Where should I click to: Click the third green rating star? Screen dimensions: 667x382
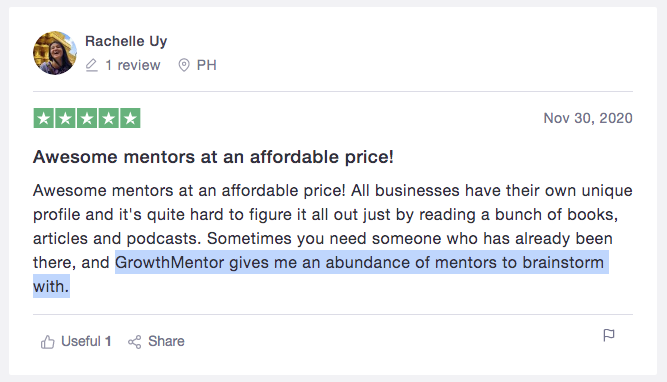pyautogui.click(x=87, y=118)
